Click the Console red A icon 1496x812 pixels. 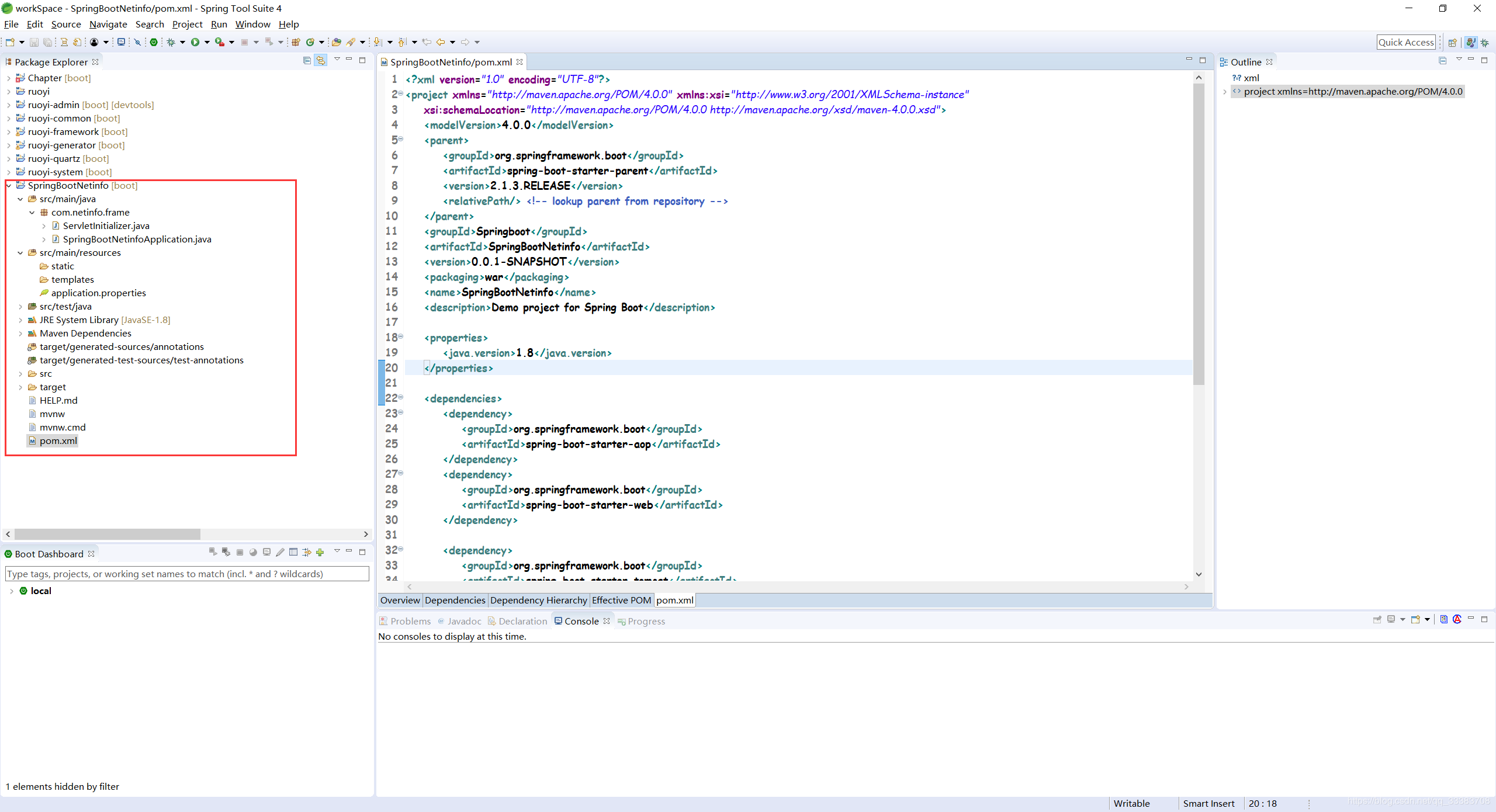1457,619
